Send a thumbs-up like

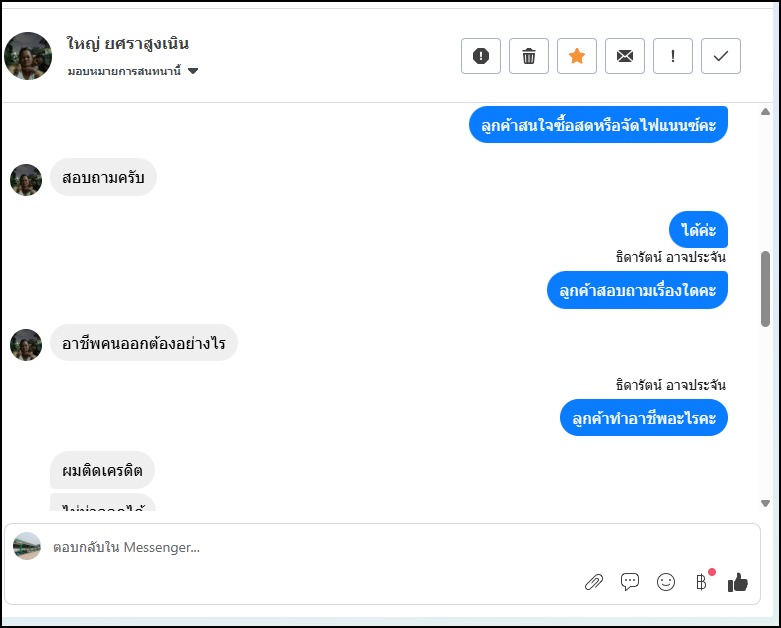tap(738, 582)
